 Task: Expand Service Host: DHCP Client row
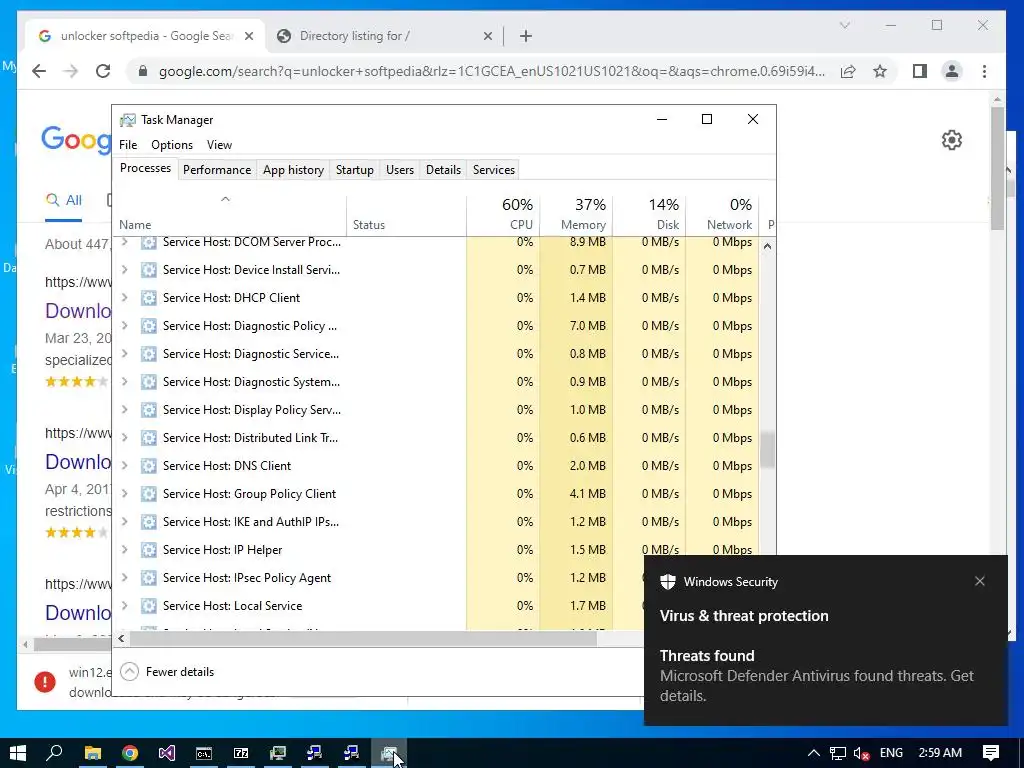(124, 298)
